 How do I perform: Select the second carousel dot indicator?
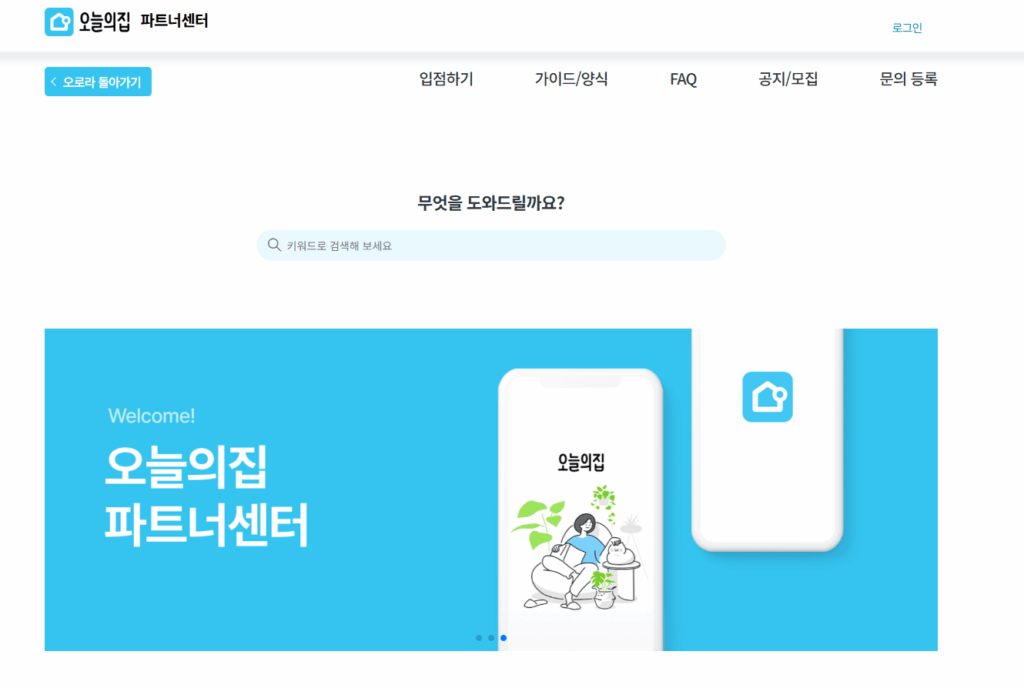coord(491,638)
